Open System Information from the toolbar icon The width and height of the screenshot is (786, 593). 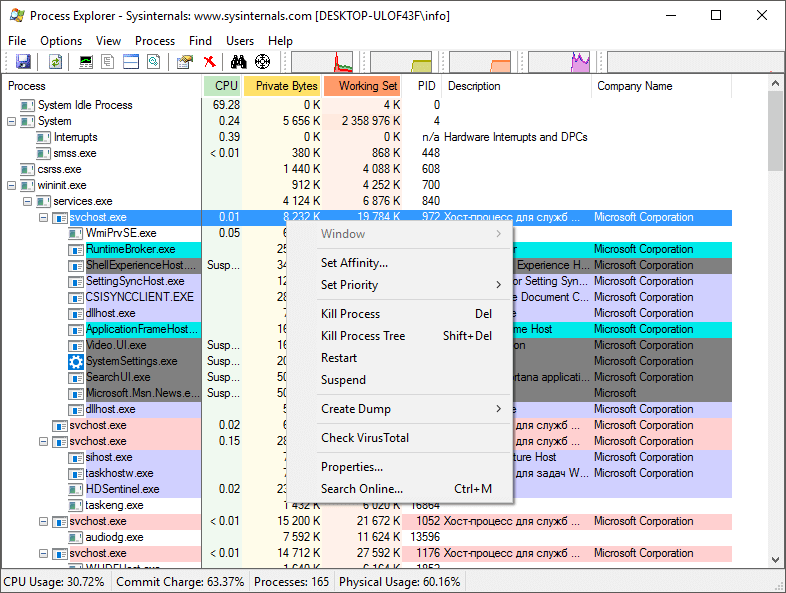pyautogui.click(x=87, y=62)
